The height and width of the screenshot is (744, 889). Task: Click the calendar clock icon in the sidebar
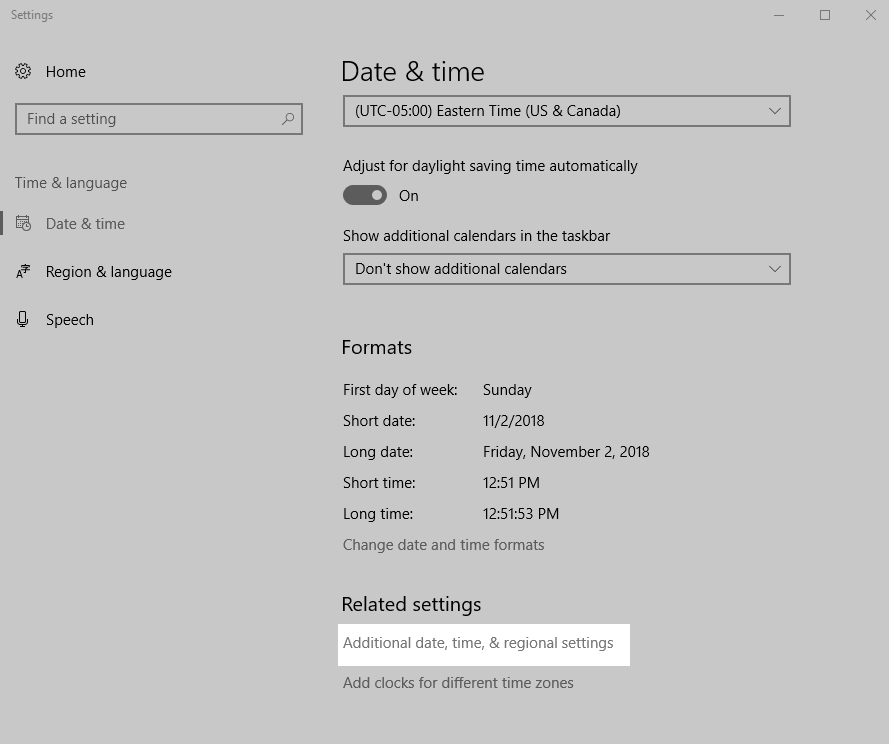point(23,224)
